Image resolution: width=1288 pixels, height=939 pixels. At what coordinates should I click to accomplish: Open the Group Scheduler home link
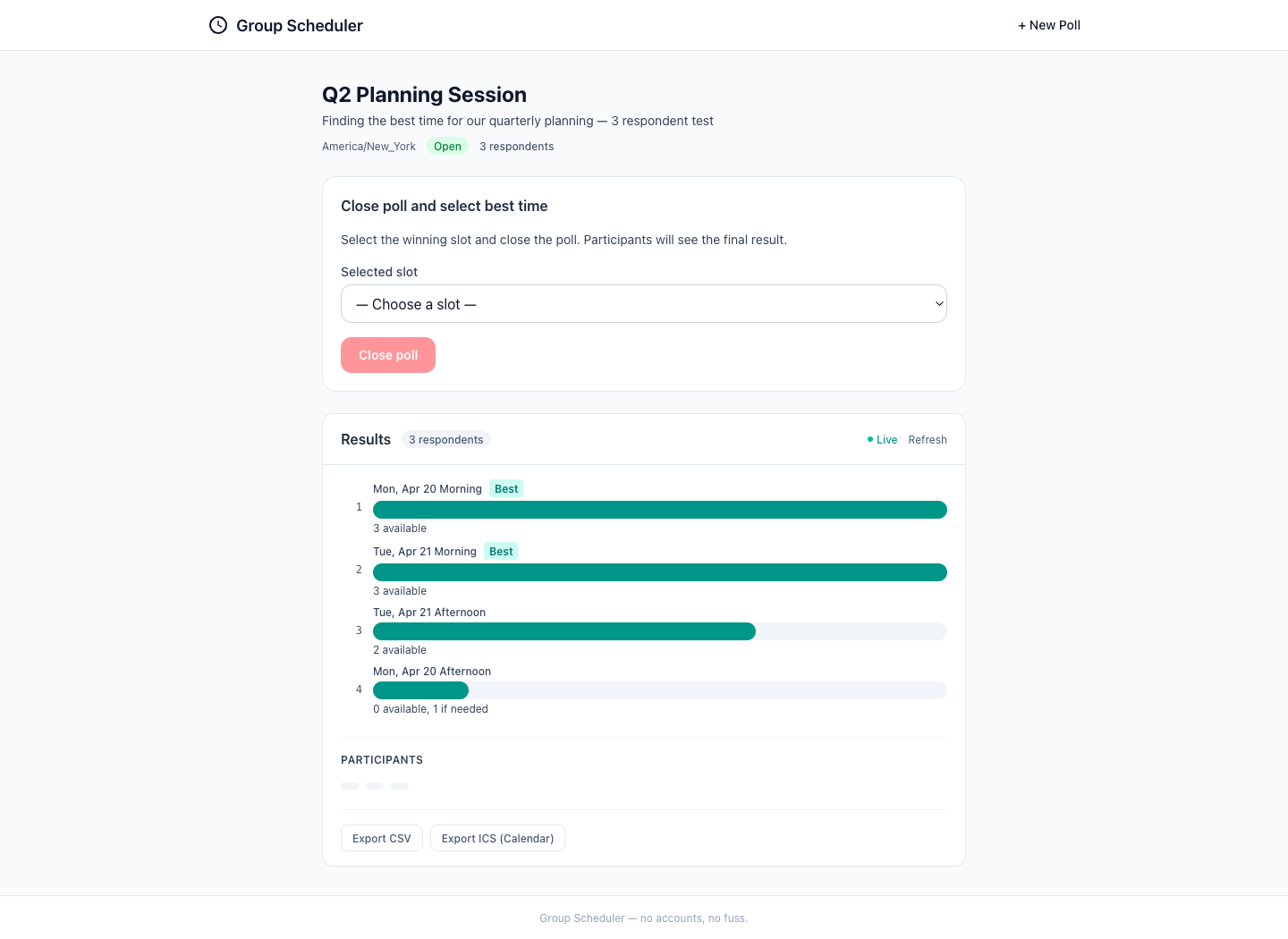point(299,26)
